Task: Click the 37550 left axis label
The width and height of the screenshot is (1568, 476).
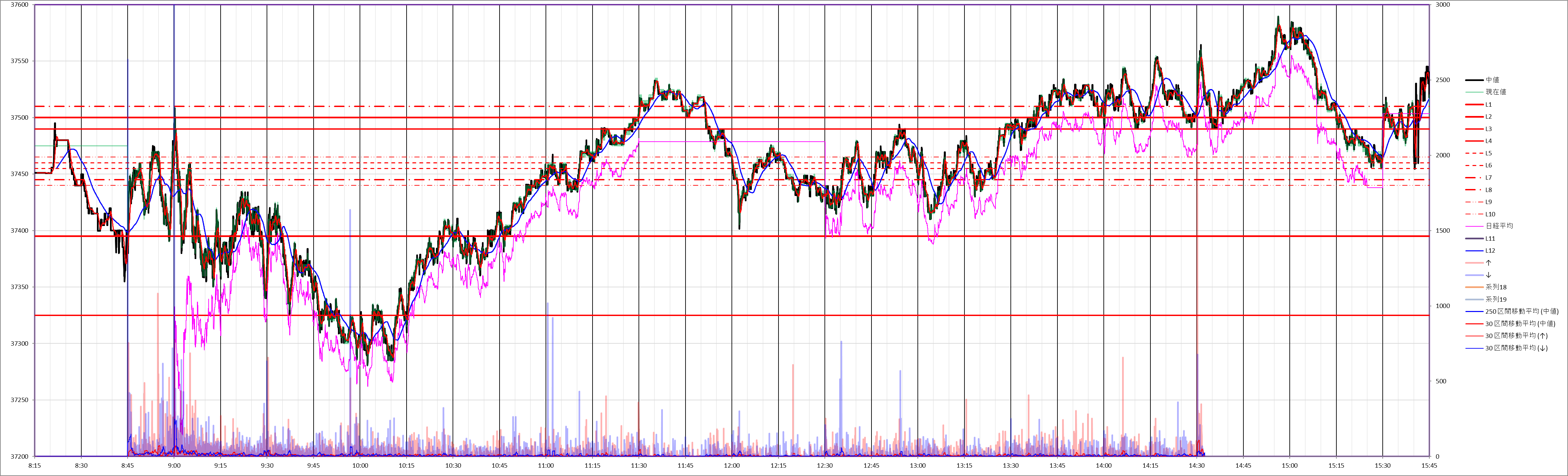Action: (x=19, y=61)
